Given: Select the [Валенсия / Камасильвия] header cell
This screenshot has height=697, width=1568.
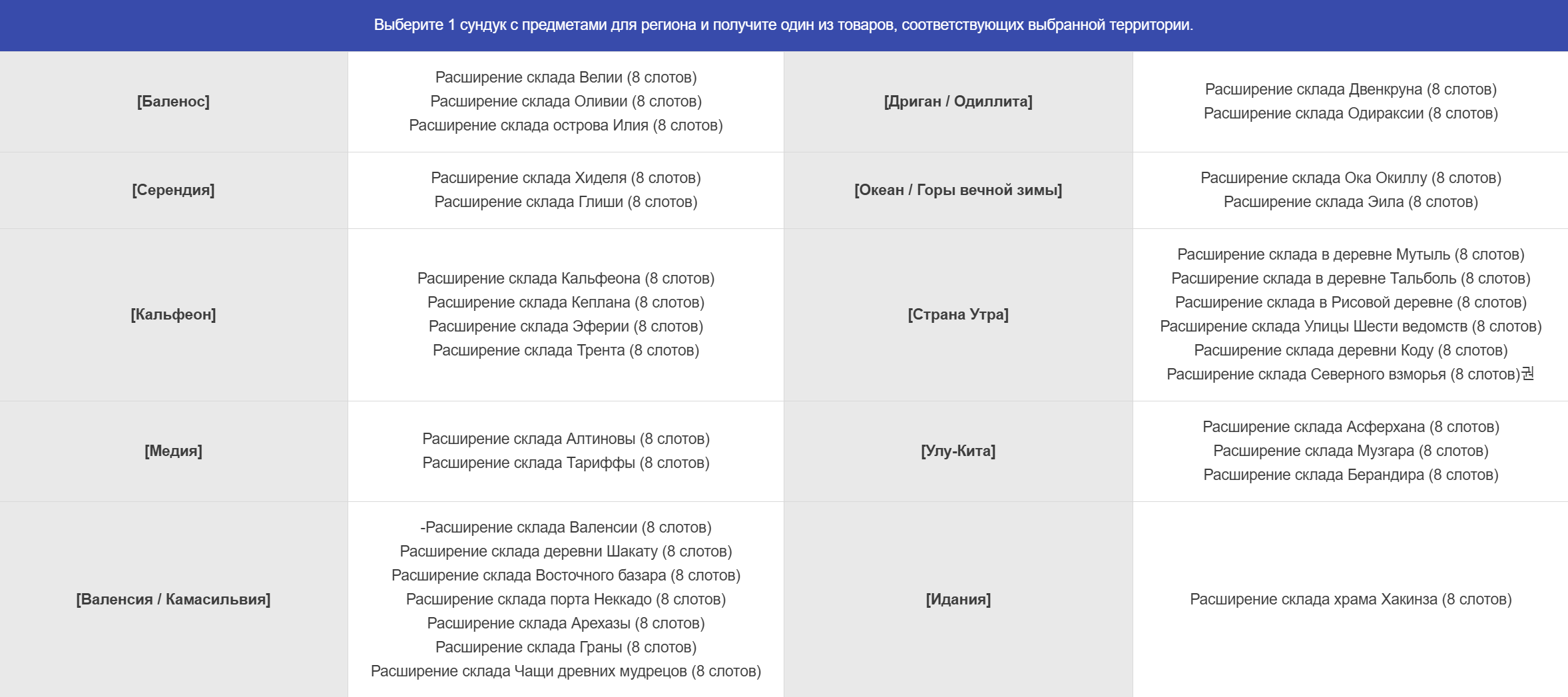Looking at the screenshot, I should (x=173, y=599).
